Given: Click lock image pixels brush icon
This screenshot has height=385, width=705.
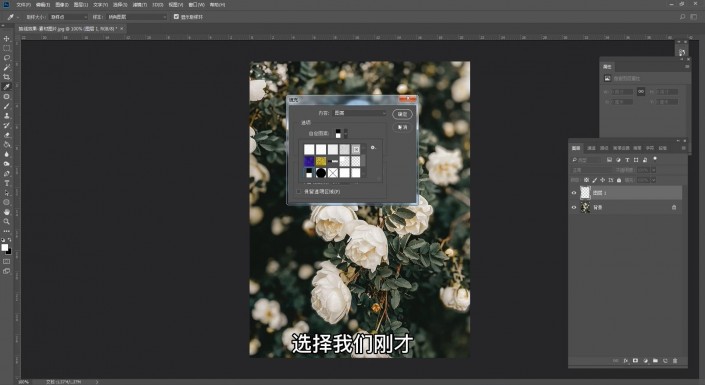Looking at the screenshot, I should (594, 180).
